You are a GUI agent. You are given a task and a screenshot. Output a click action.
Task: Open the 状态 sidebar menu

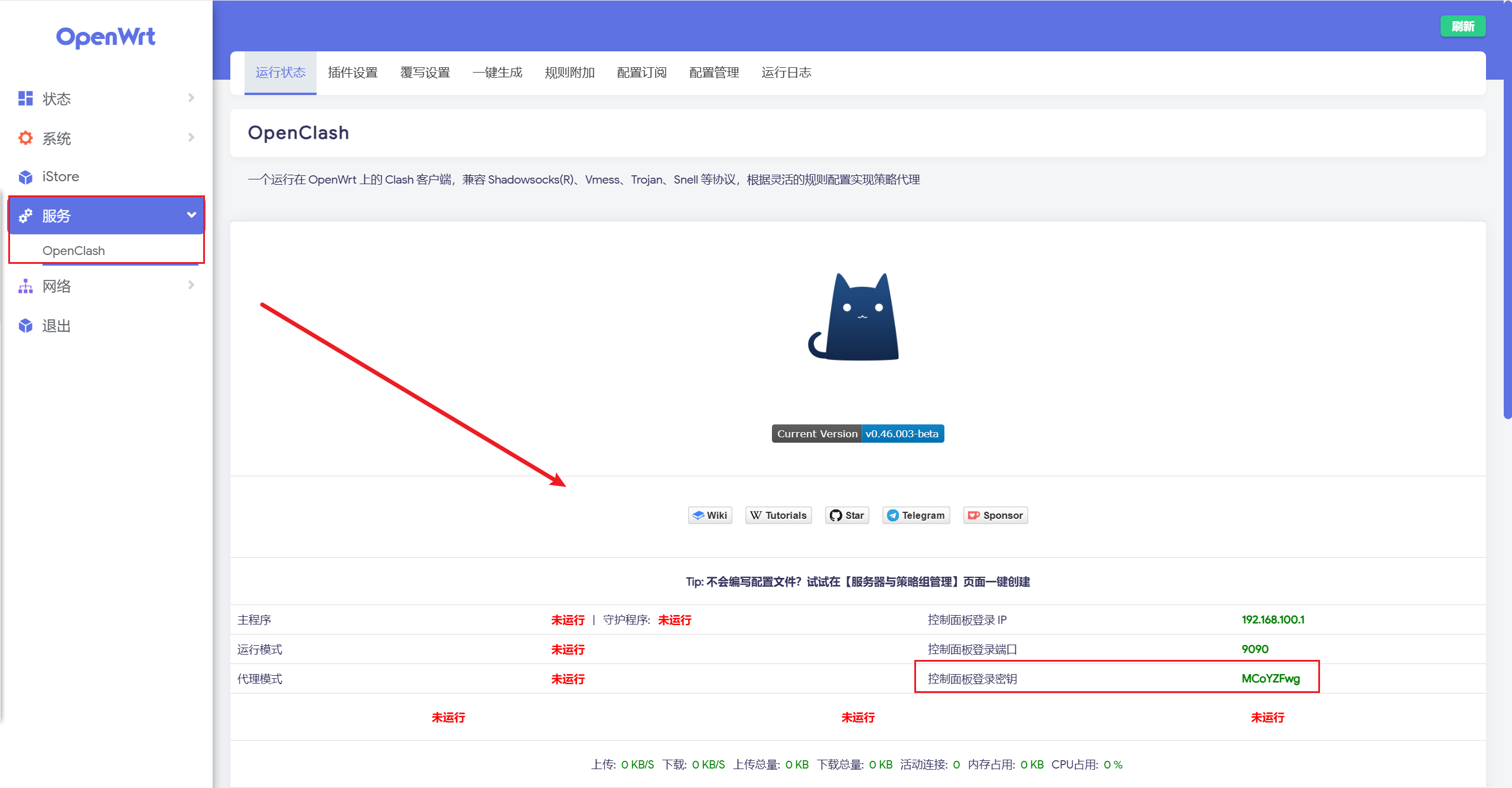106,99
